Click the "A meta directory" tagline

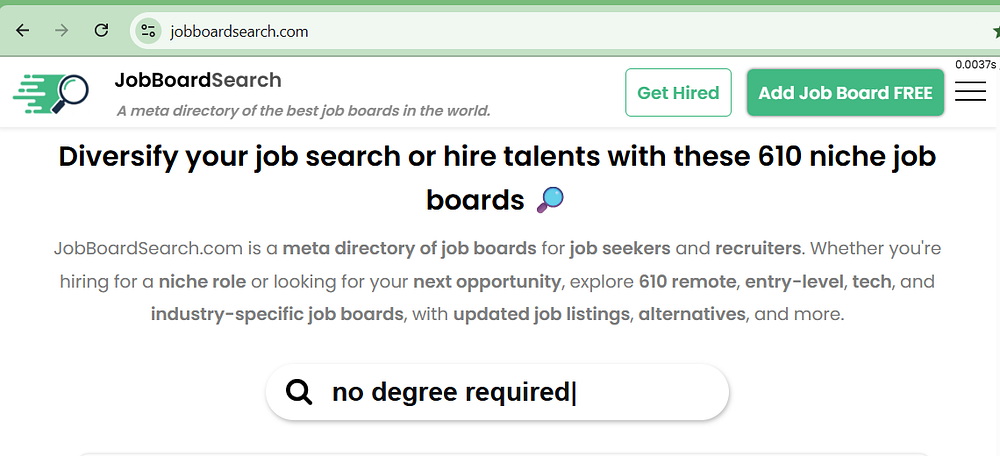click(303, 110)
